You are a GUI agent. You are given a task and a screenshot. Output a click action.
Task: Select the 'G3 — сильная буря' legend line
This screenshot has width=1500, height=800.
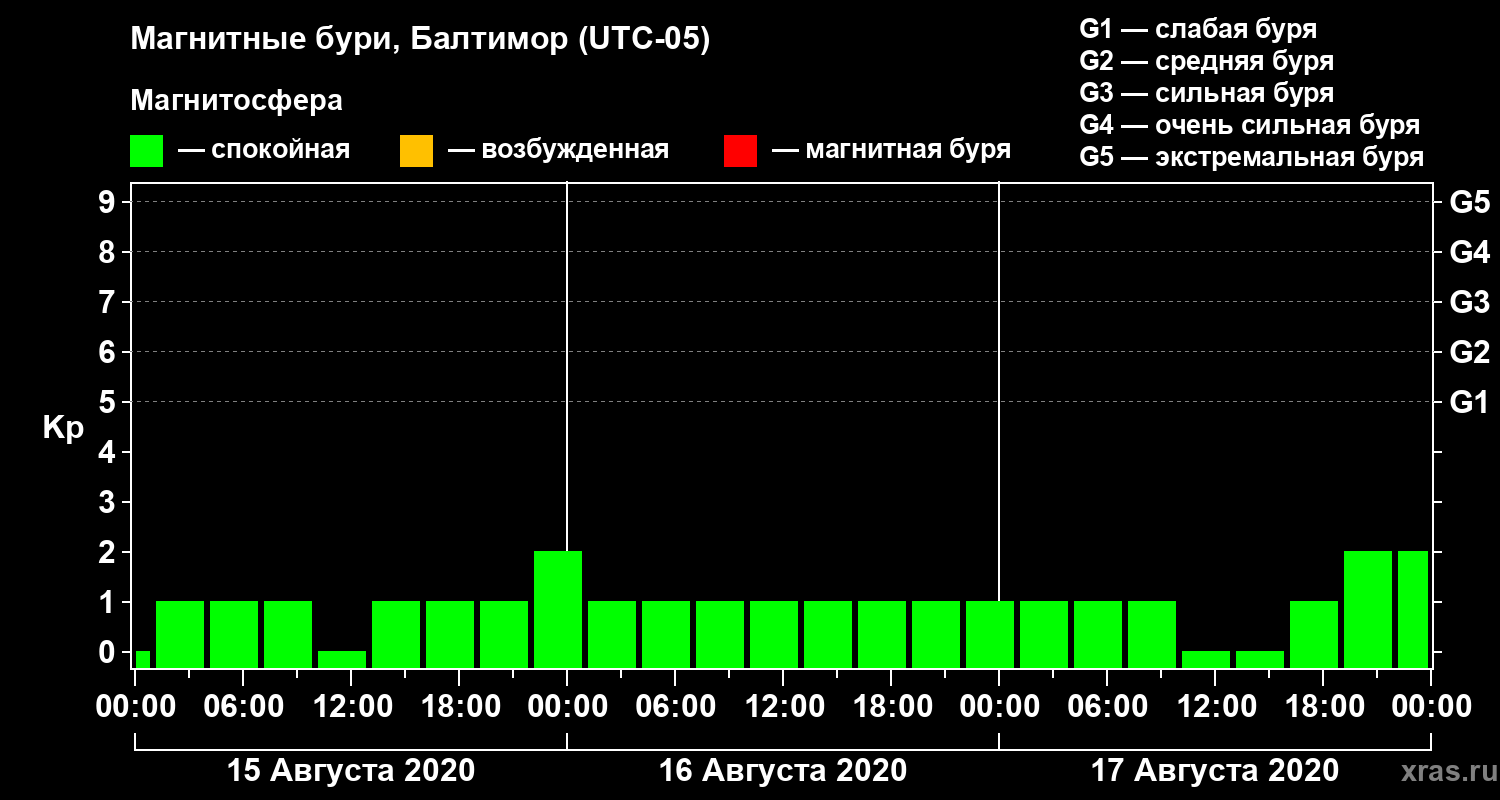(1207, 93)
